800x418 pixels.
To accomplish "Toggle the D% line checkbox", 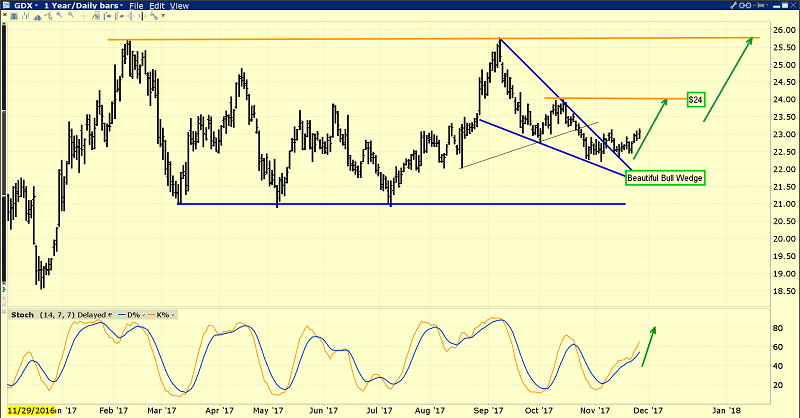I will (x=144, y=315).
